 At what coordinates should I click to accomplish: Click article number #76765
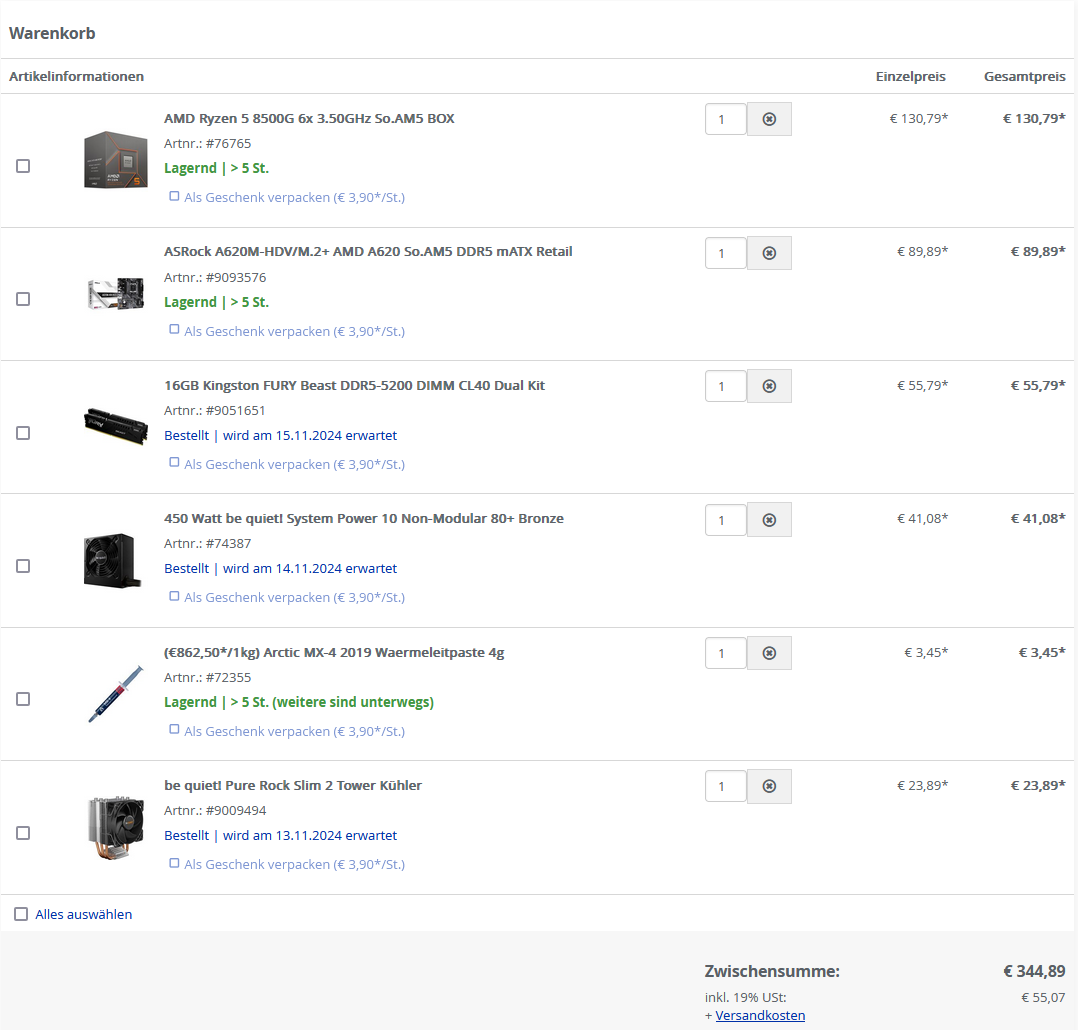[x=228, y=144]
